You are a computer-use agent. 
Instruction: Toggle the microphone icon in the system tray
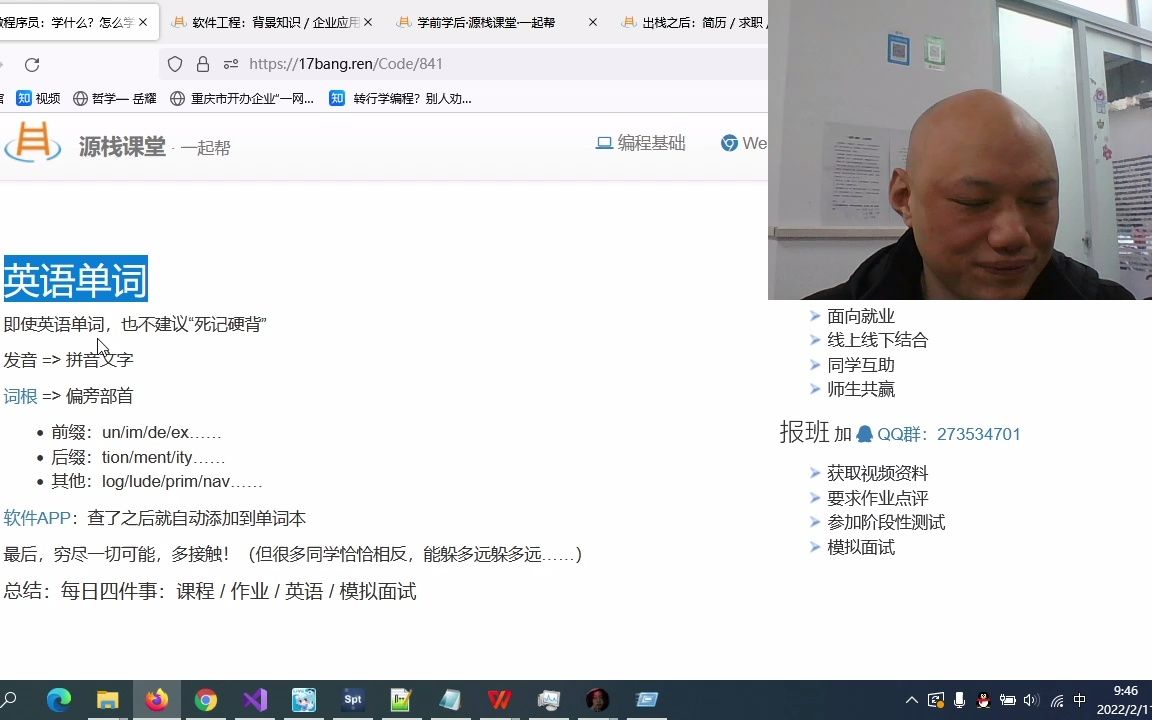click(960, 700)
